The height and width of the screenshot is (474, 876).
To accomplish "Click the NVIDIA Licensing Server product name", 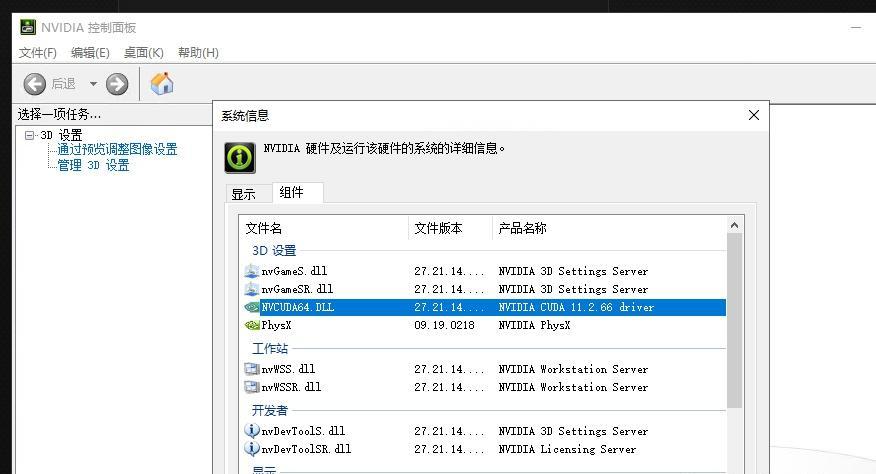I will tap(567, 449).
